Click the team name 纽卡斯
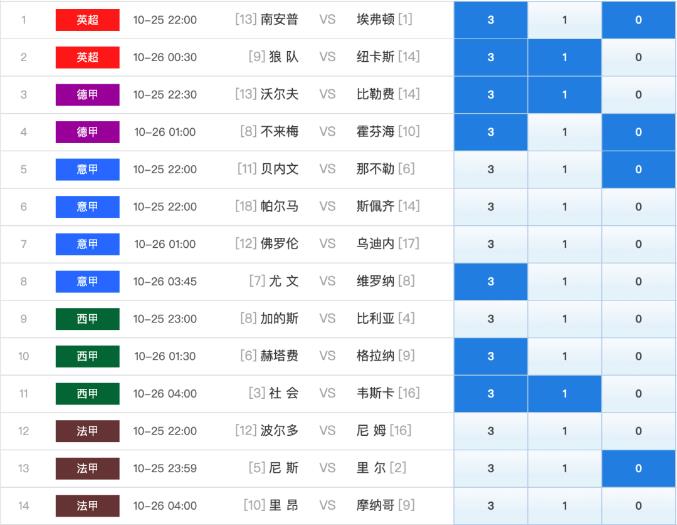 tap(375, 57)
